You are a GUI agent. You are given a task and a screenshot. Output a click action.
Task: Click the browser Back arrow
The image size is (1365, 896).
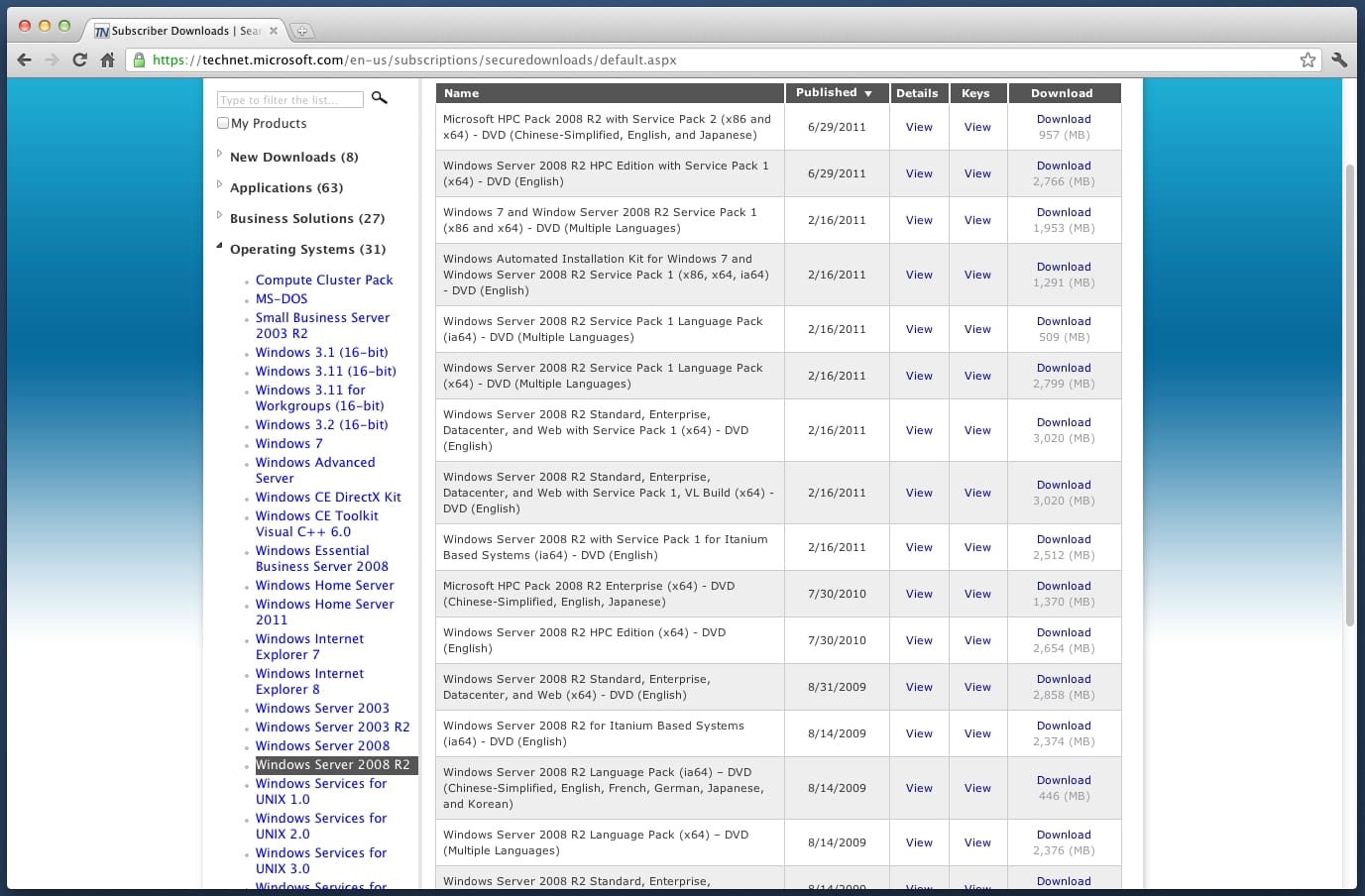tap(25, 59)
